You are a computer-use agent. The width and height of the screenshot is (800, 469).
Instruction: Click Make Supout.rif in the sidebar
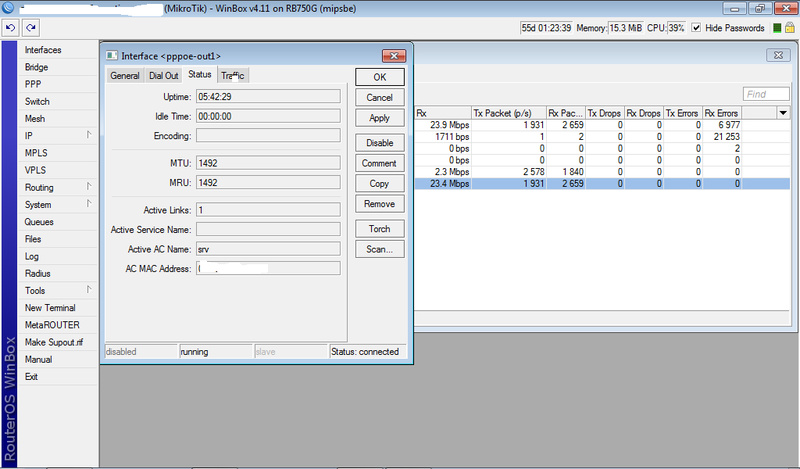[57, 342]
